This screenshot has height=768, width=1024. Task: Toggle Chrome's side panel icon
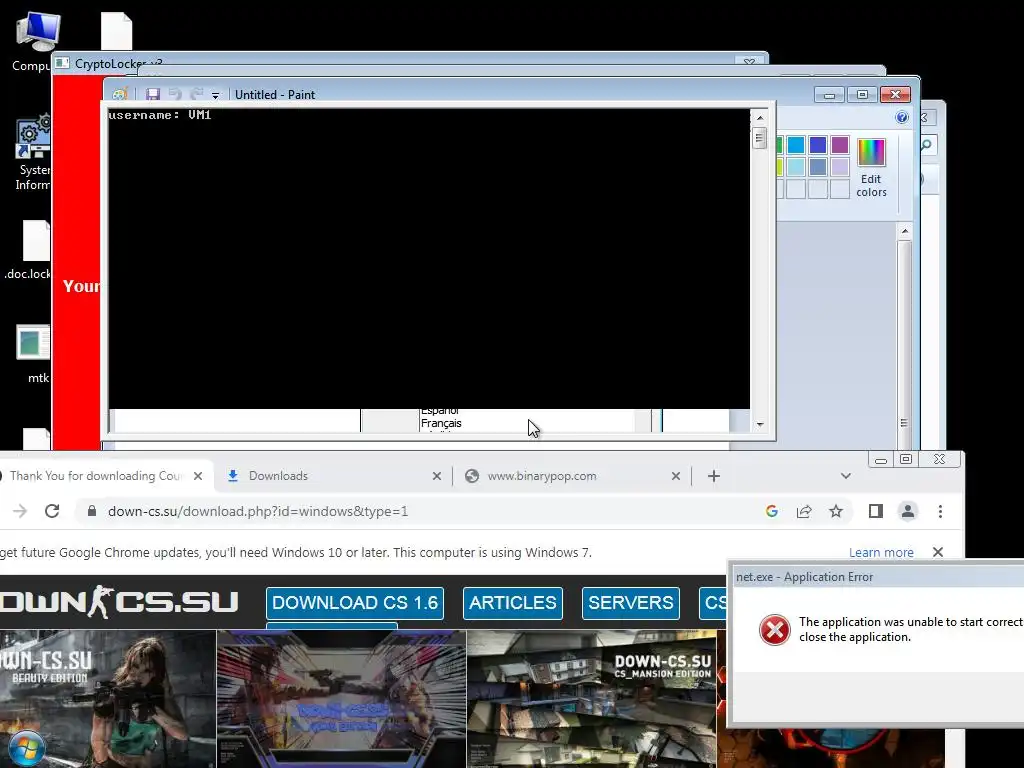pyautogui.click(x=876, y=511)
